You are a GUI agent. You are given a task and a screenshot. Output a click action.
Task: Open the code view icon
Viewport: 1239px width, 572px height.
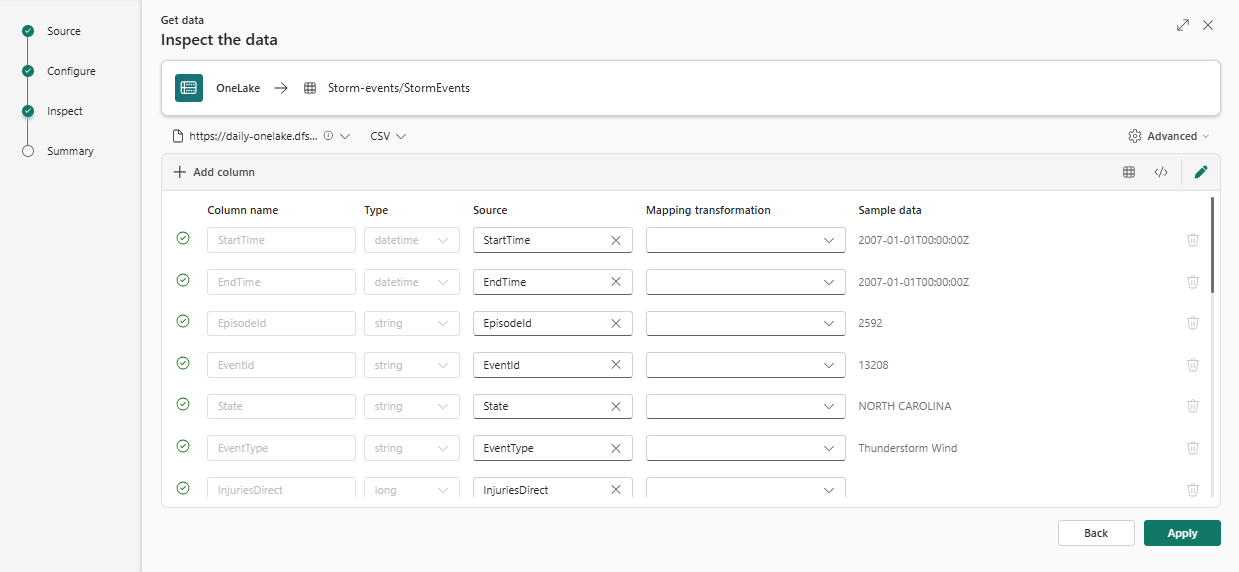[x=1161, y=172]
